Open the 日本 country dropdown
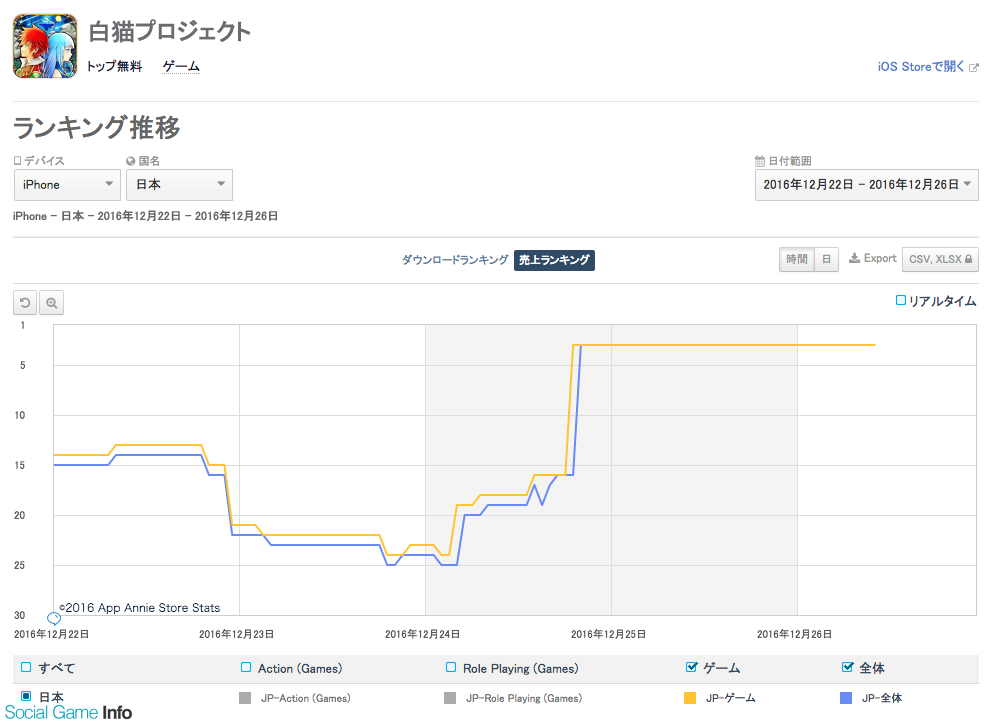Image resolution: width=996 pixels, height=725 pixels. (179, 185)
